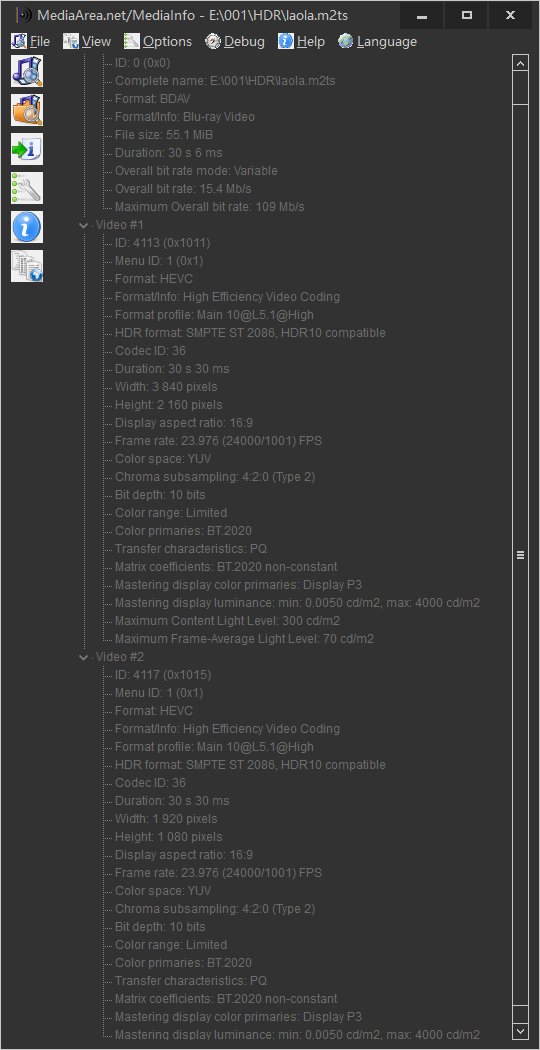This screenshot has width=540, height=1050.
Task: Click the Open Folder toolbar icon
Action: coord(27,110)
